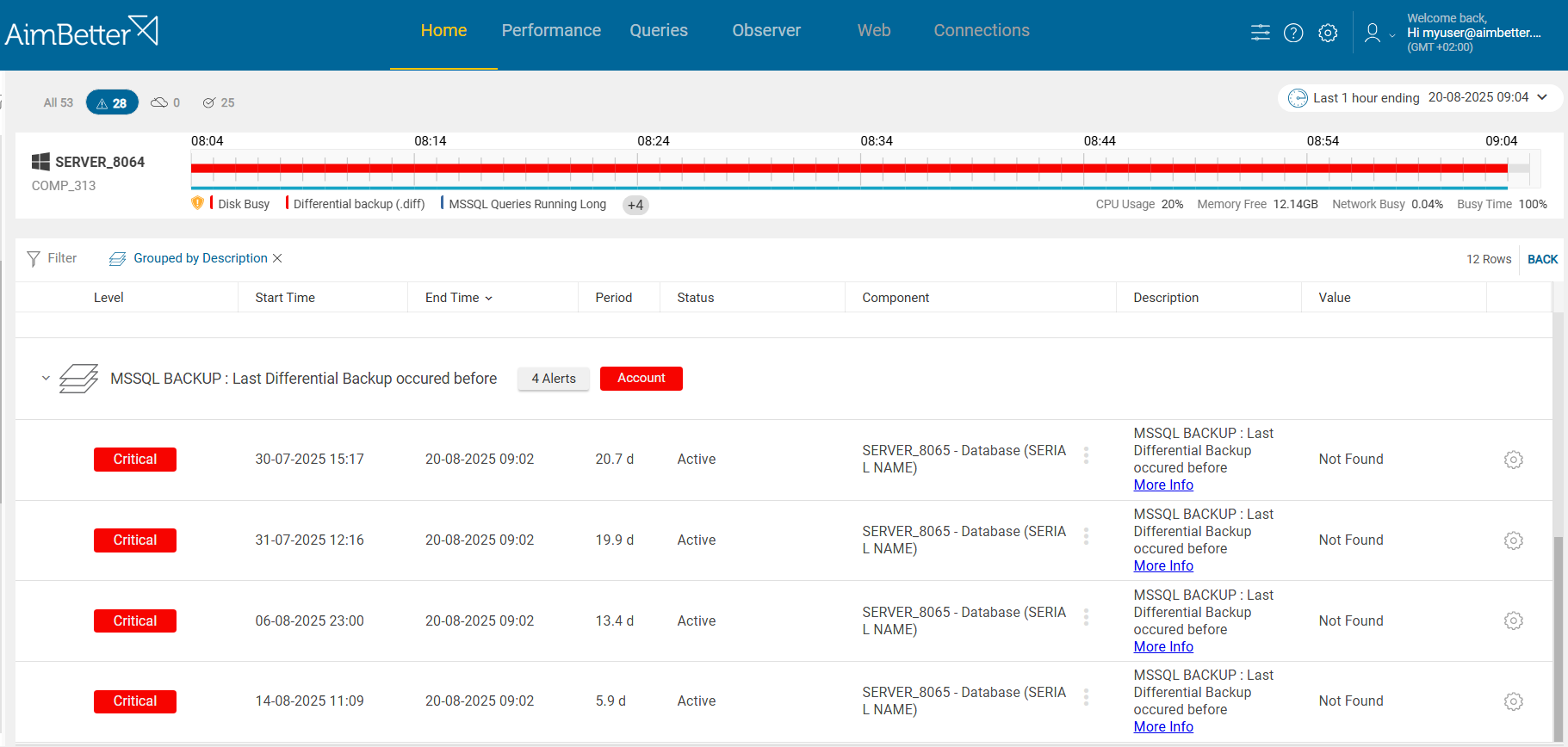Viewport: 1568px width, 747px height.
Task: Expand the user account chevron
Action: [1392, 36]
